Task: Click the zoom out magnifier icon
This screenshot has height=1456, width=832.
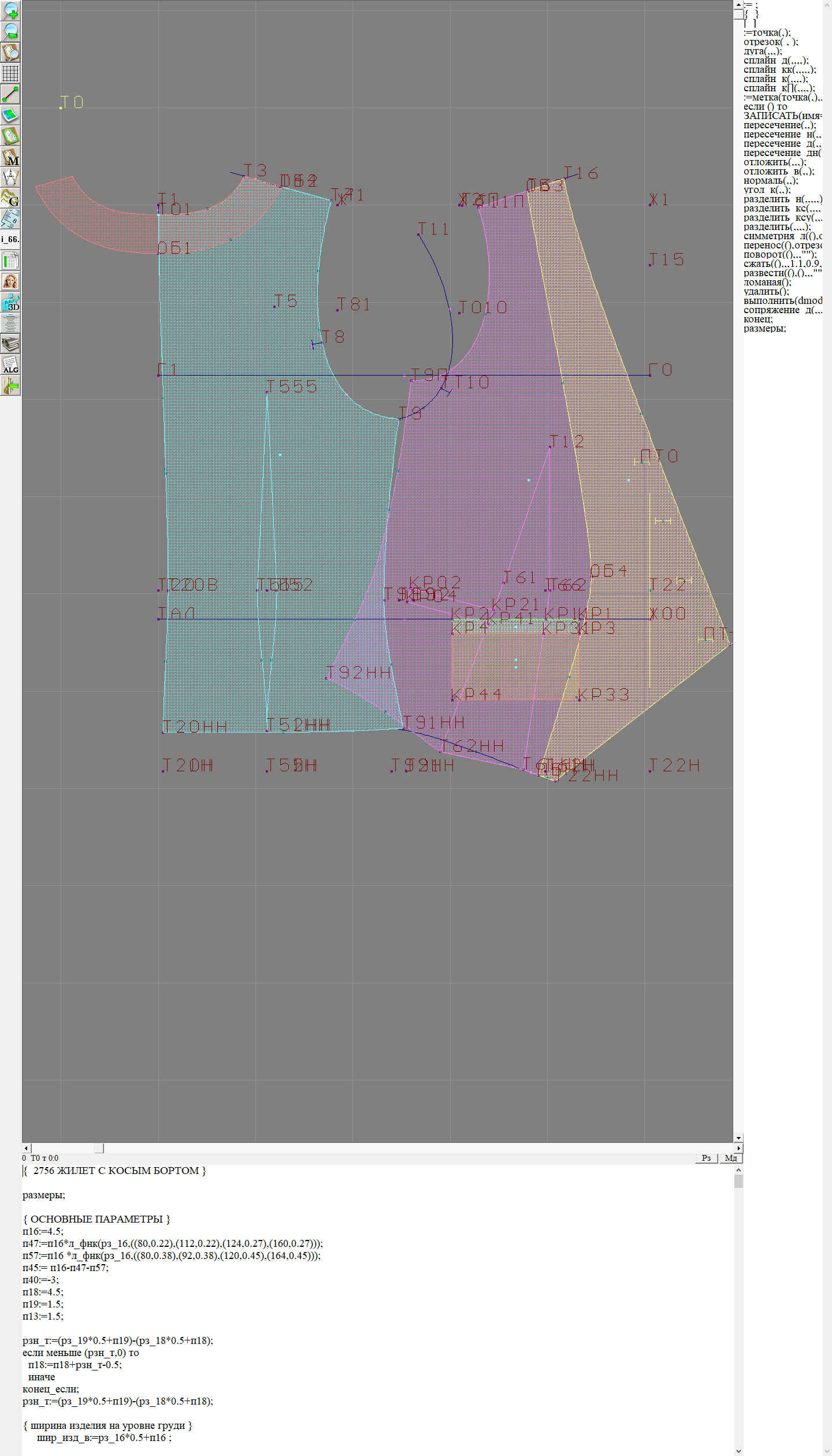Action: 10,31
